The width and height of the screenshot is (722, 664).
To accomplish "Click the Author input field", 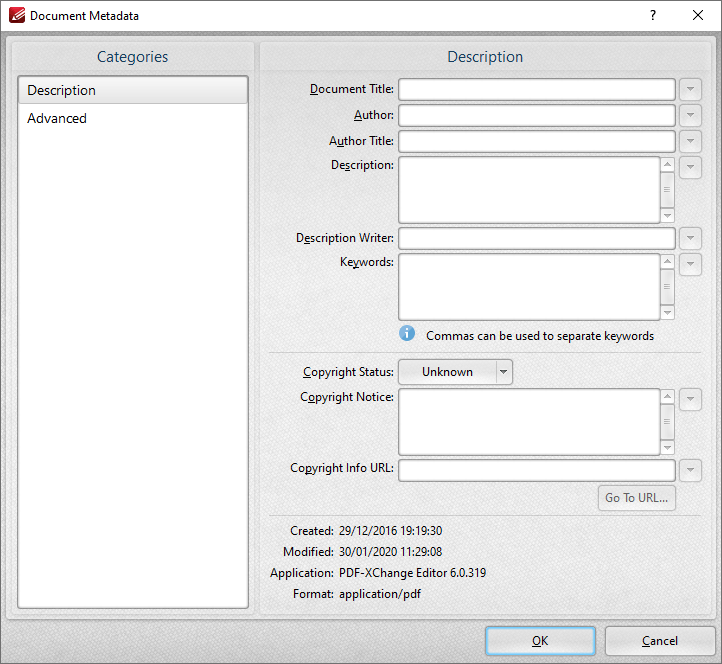I will (537, 115).
